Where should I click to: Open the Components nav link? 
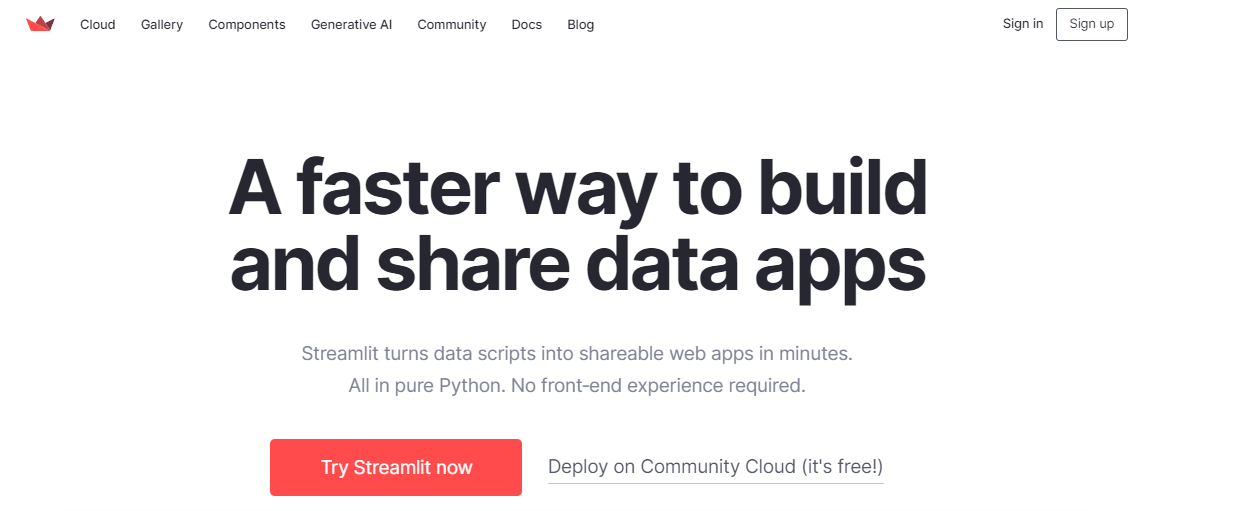pyautogui.click(x=247, y=24)
